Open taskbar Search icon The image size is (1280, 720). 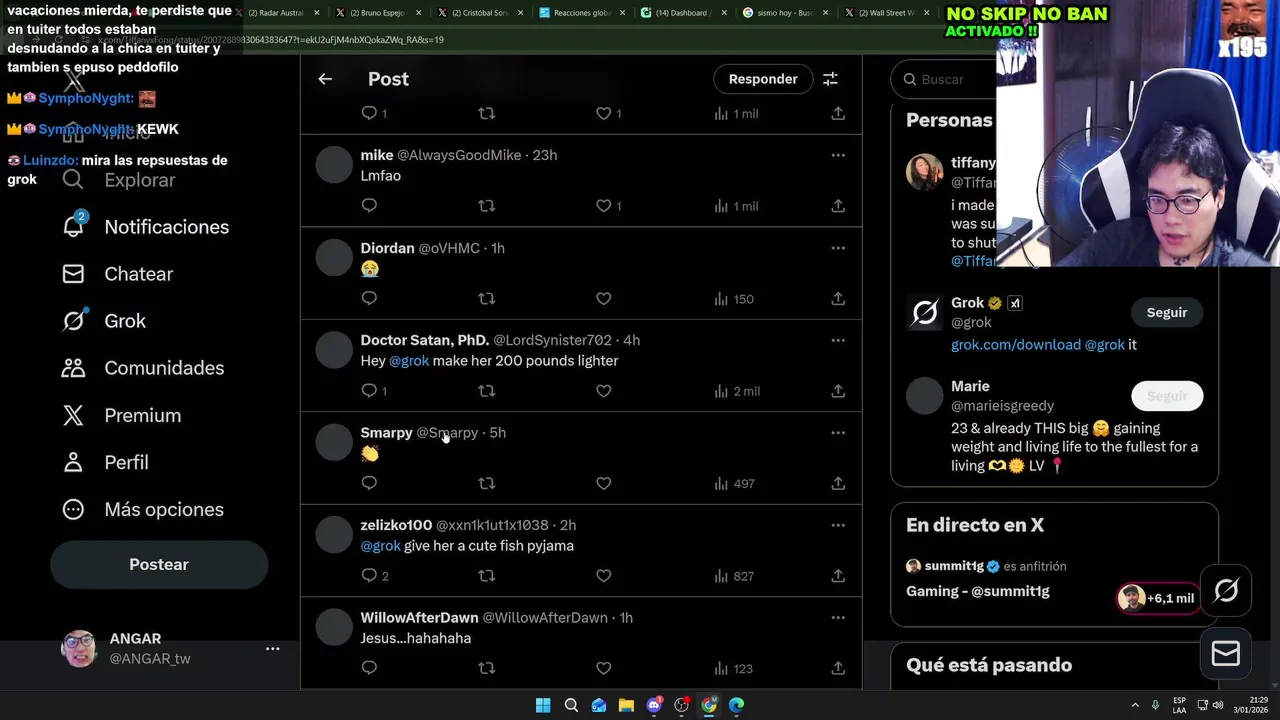(571, 705)
